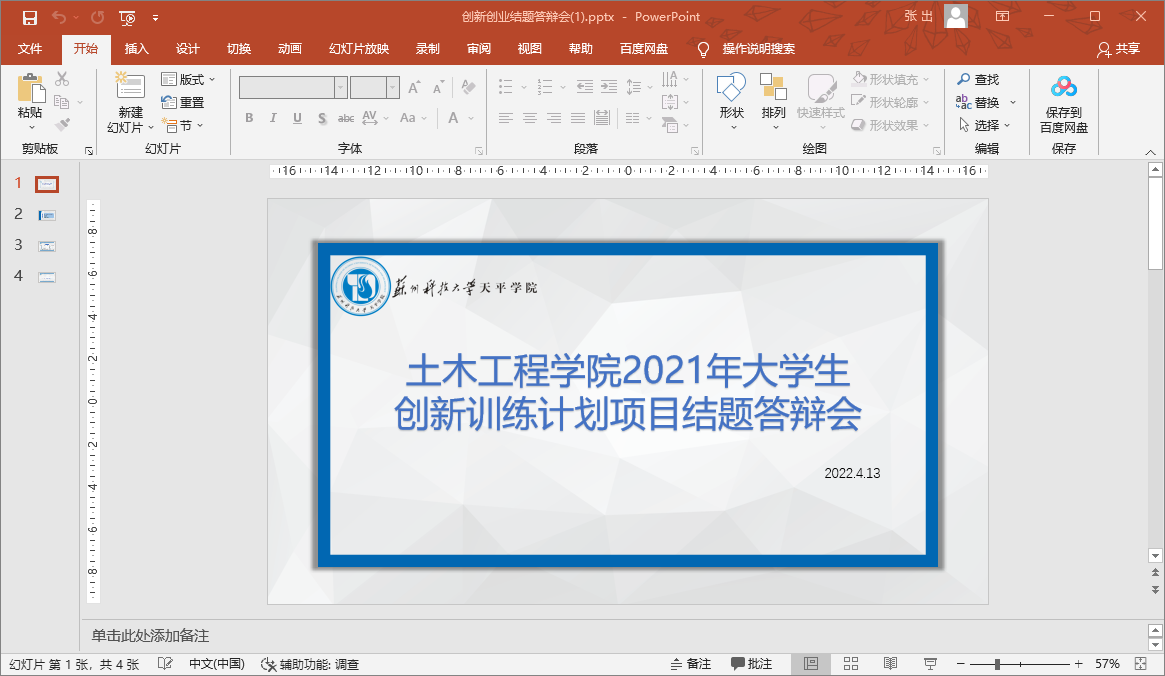This screenshot has height=676, width=1165.
Task: Click the 共享 share button
Action: 1118,49
